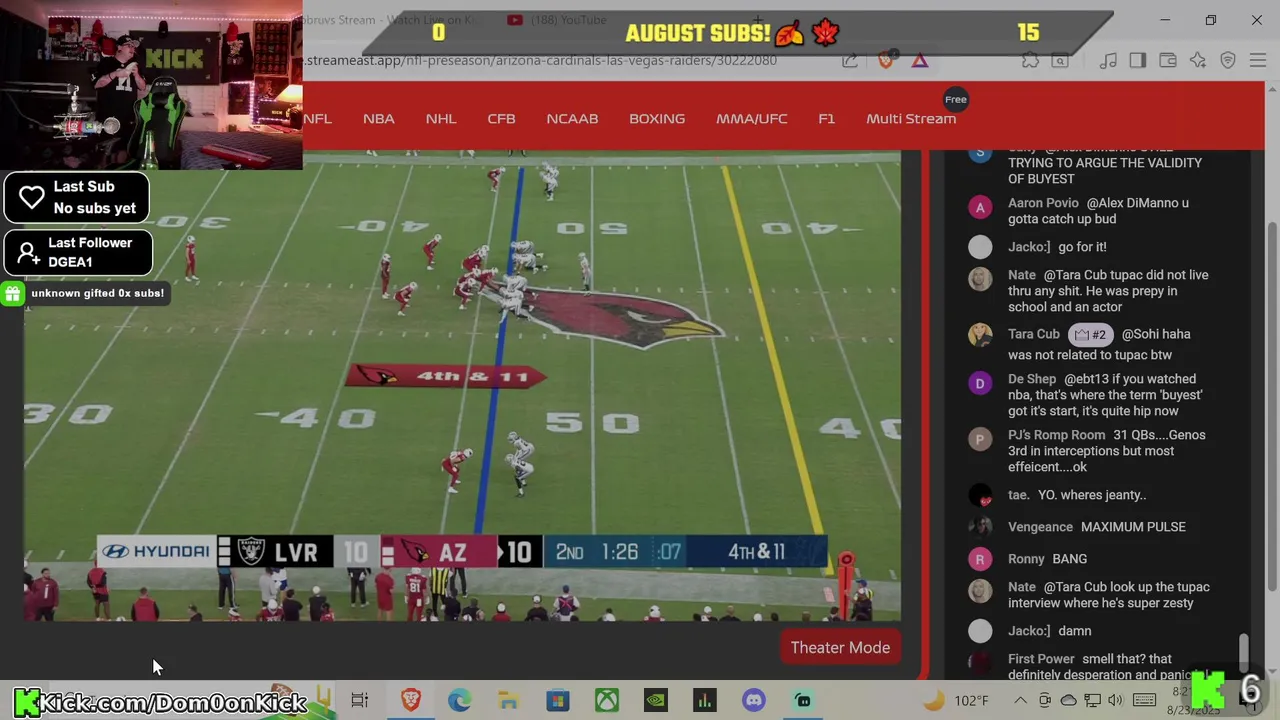Viewport: 1280px width, 720px height.
Task: Open Microsoft Store from taskbar
Action: (557, 700)
